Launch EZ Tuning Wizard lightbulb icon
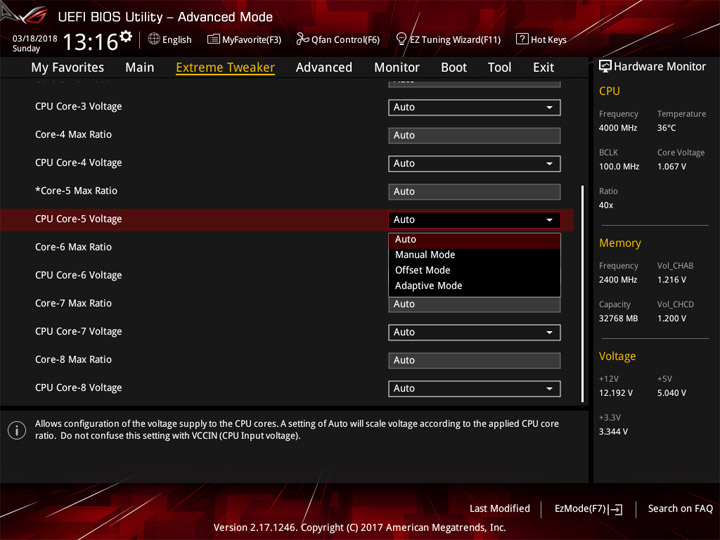Viewport: 720px width, 540px height. pos(401,39)
